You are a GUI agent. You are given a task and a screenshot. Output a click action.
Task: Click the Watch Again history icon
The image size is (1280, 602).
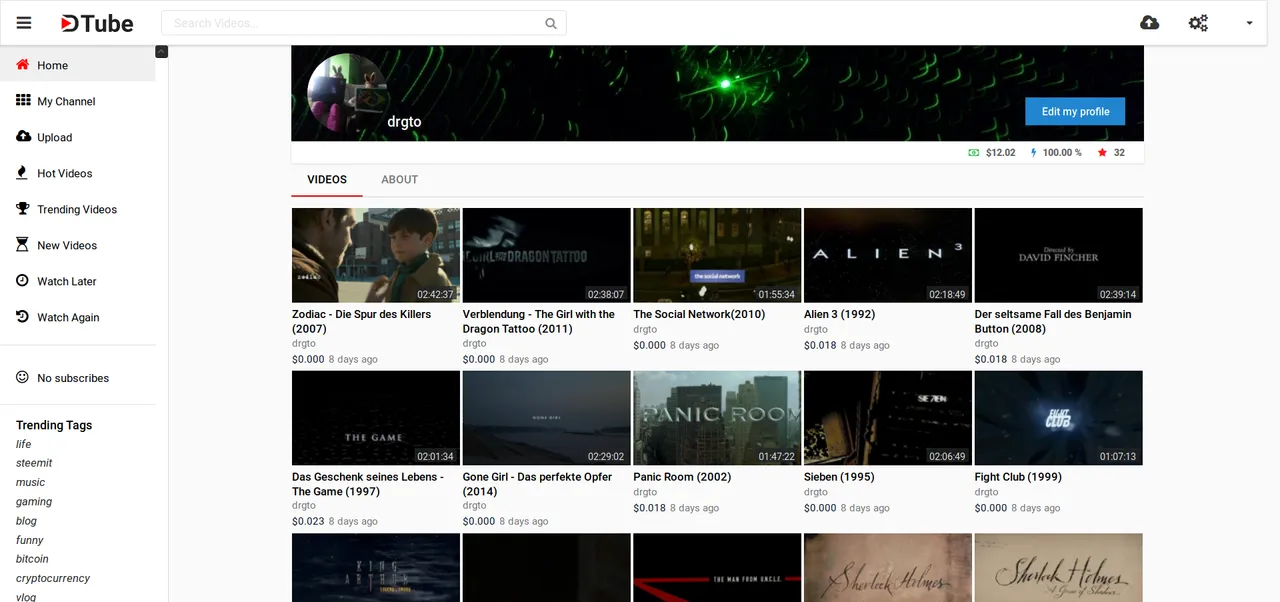23,317
